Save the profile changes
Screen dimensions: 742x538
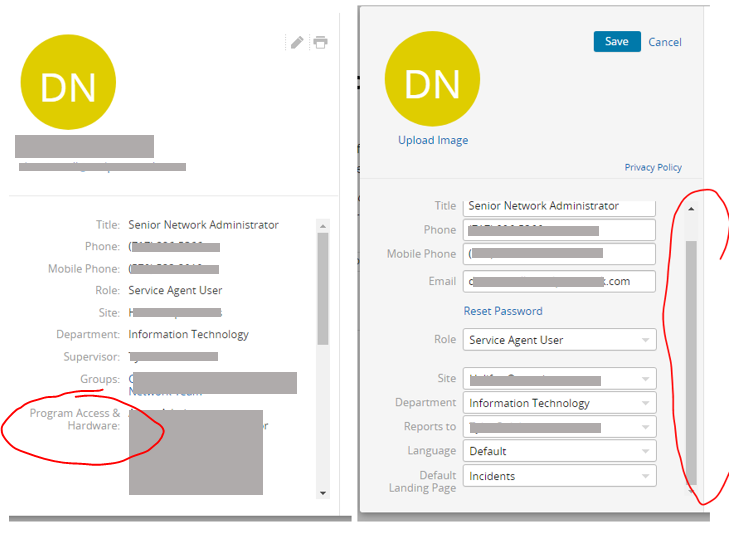pyautogui.click(x=617, y=42)
